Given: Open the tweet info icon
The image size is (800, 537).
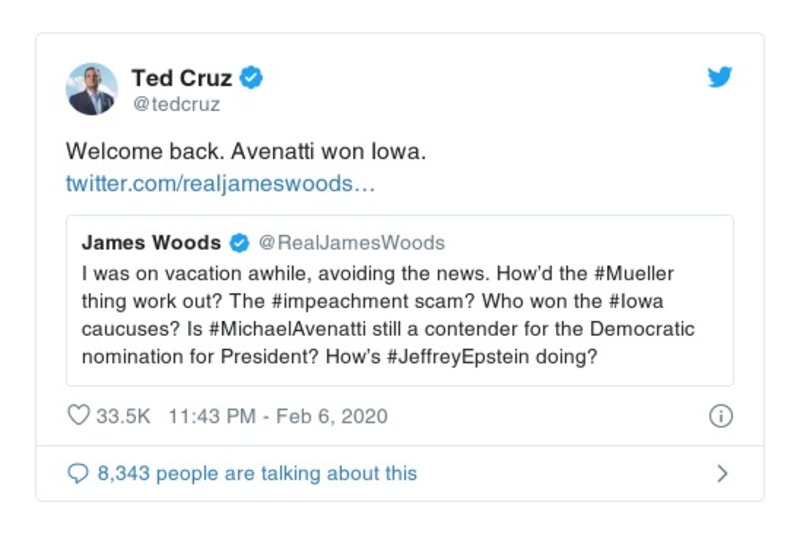Looking at the screenshot, I should coord(720,417).
